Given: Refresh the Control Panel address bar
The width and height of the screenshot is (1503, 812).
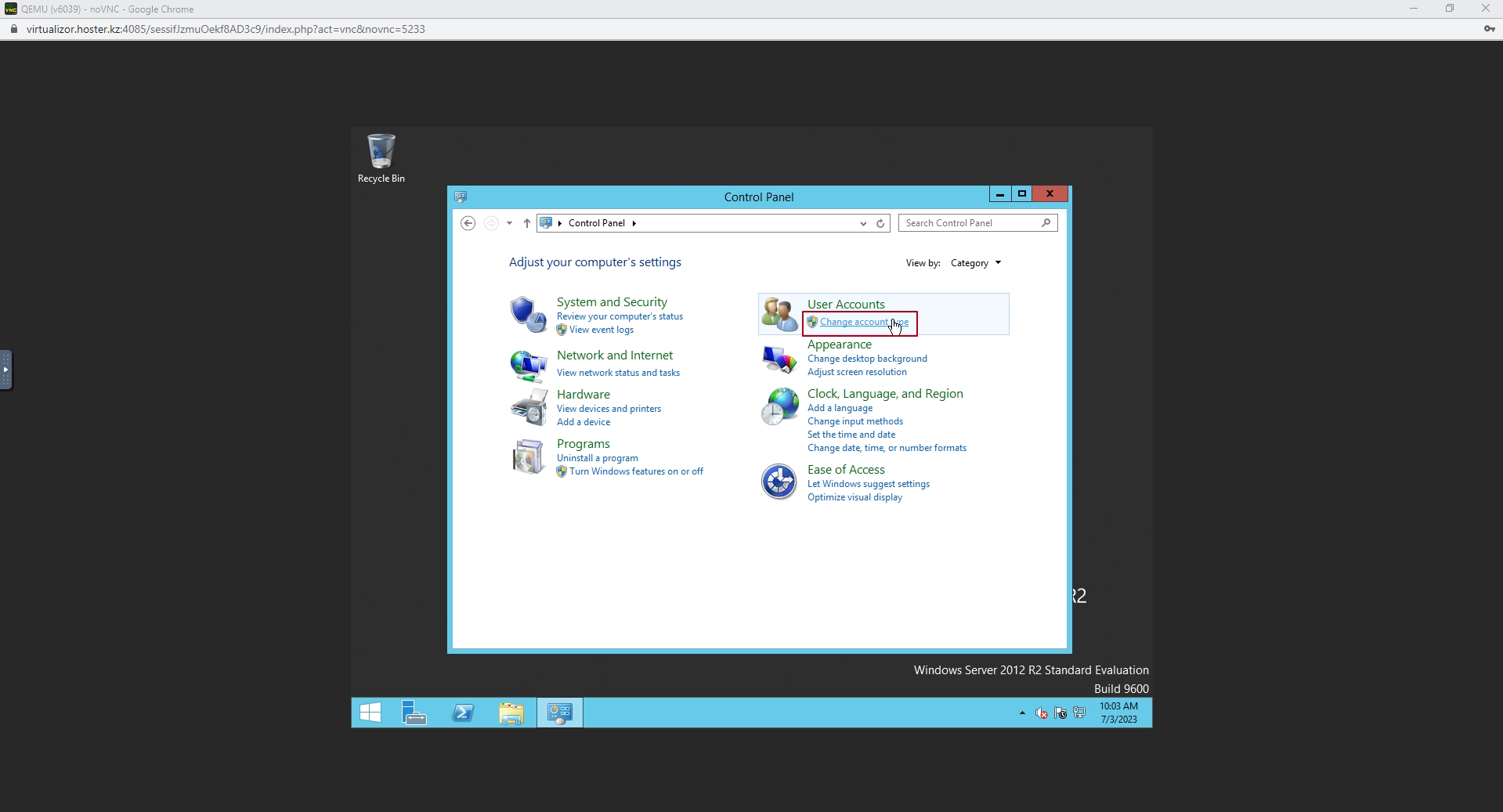Looking at the screenshot, I should [880, 223].
